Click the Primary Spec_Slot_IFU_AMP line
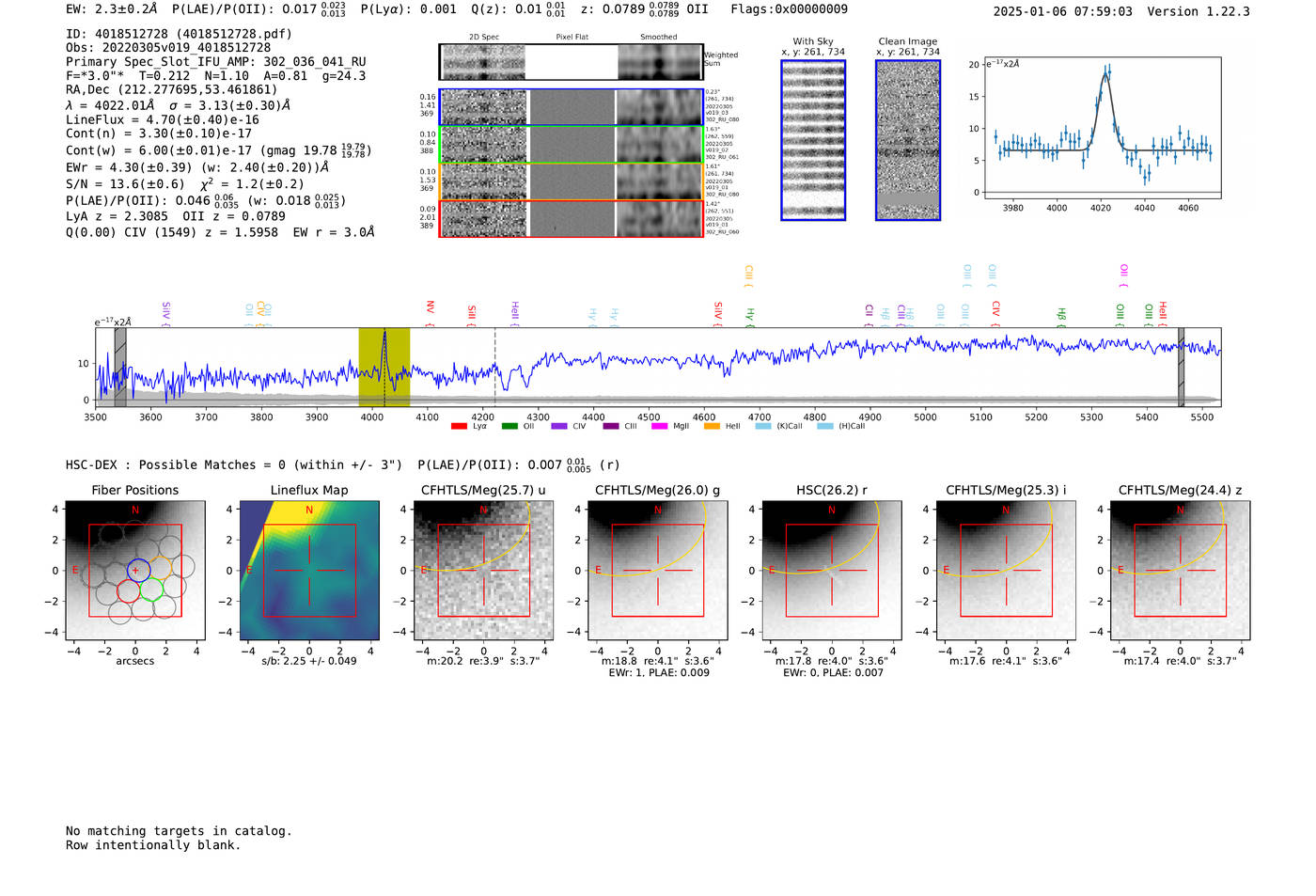 (x=216, y=62)
